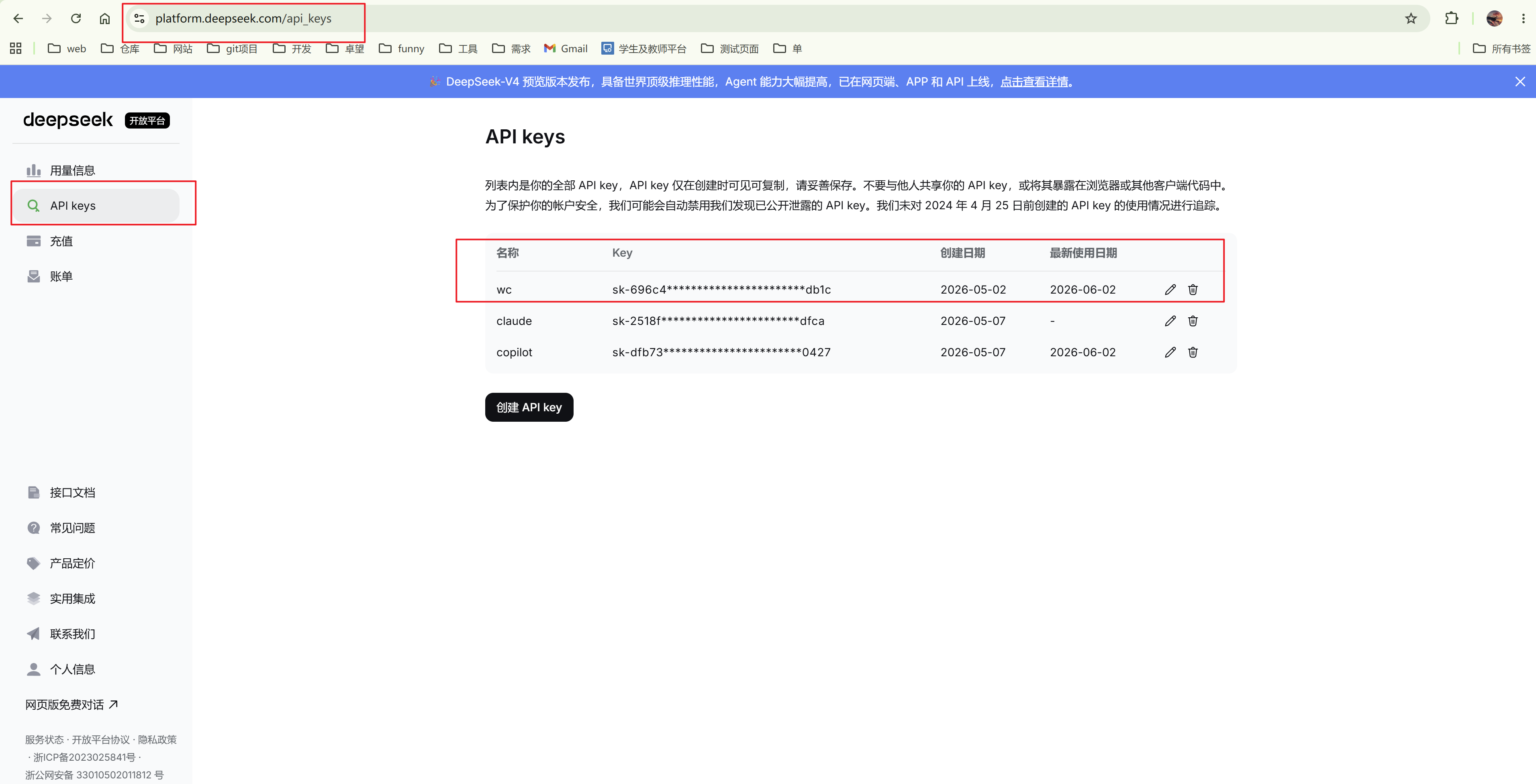Open 用量信息 usage page in sidebar
The width and height of the screenshot is (1536, 784).
pos(96,171)
